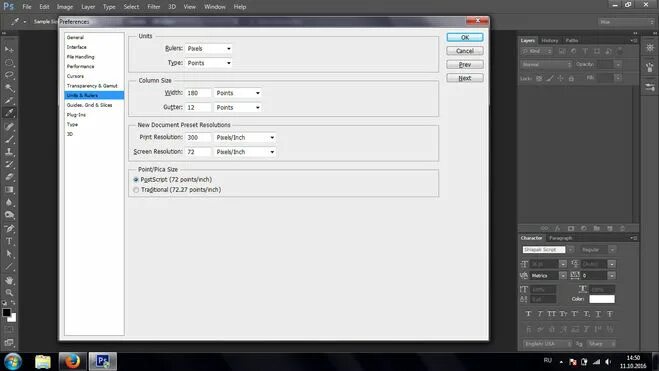This screenshot has width=659, height=371.
Task: Open Screen Resolution units dropdown
Action: coord(245,152)
